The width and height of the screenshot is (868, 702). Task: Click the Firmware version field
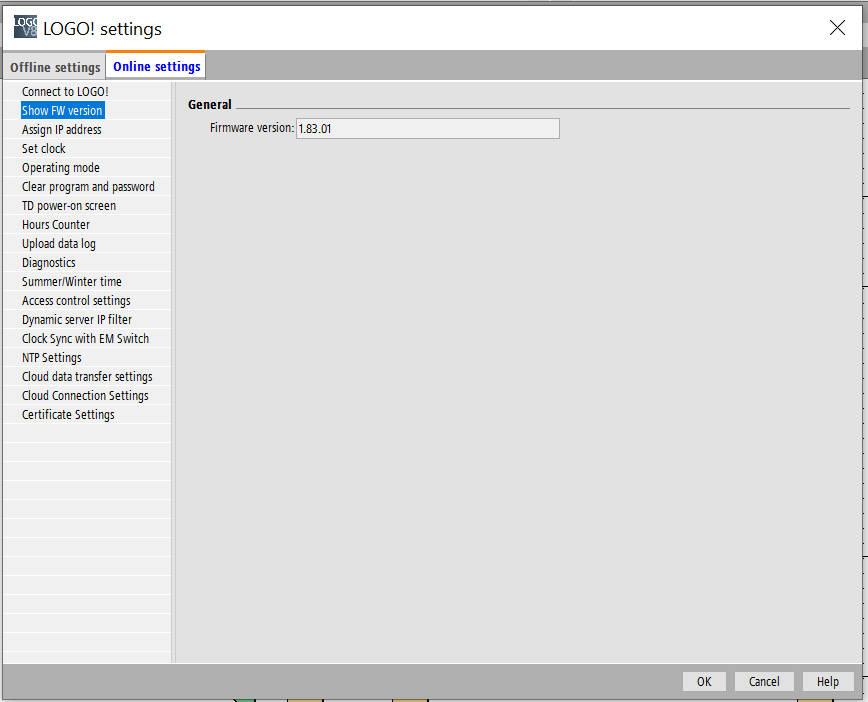point(427,128)
